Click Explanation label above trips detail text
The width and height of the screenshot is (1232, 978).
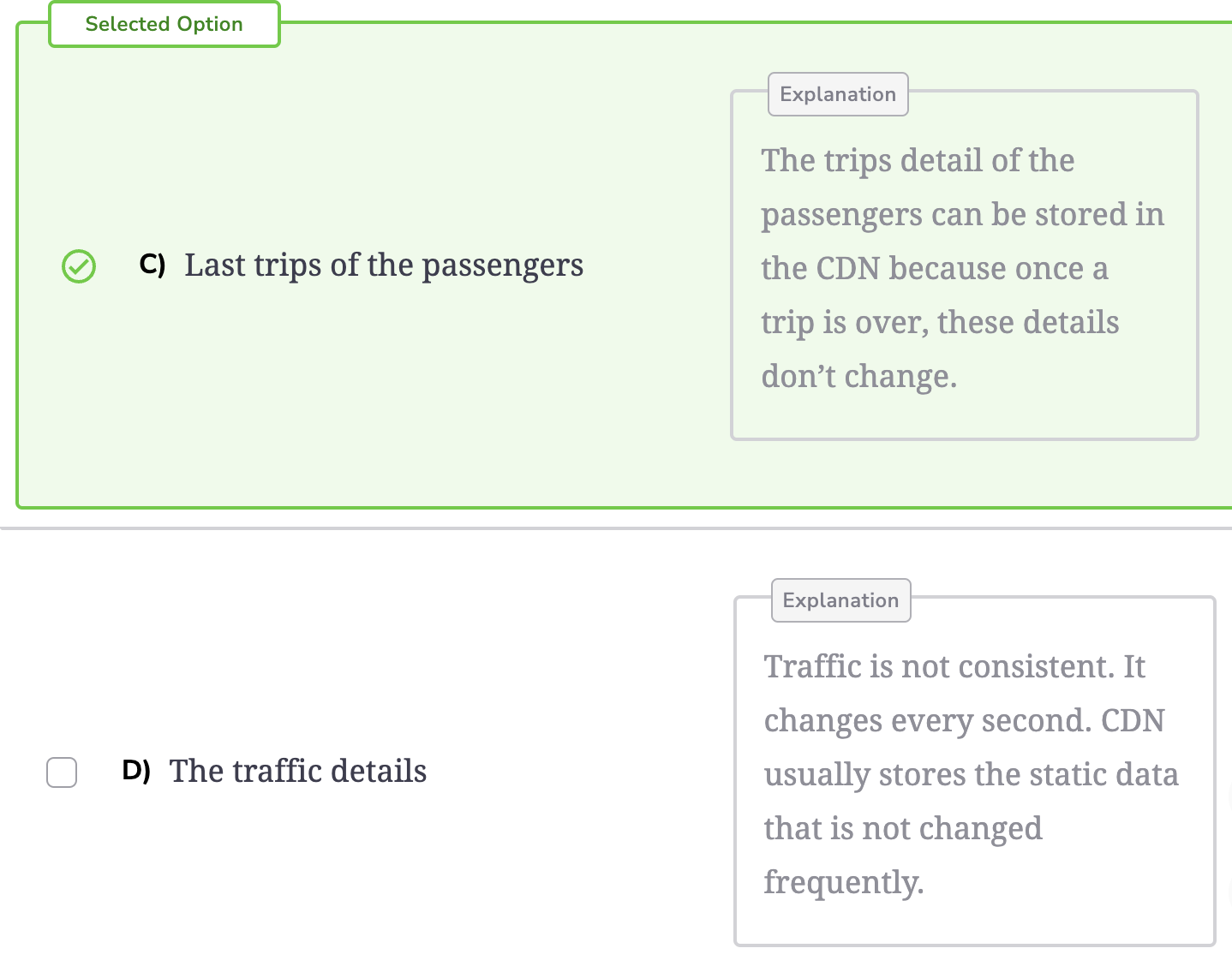point(838,94)
